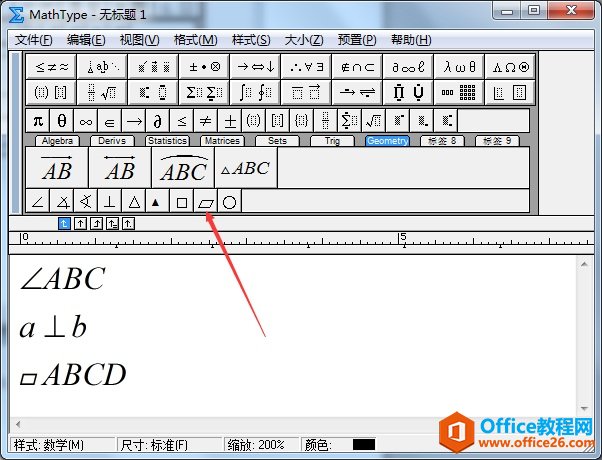602x460 pixels.
Task: Open the matrix templates palette
Action: point(460,92)
